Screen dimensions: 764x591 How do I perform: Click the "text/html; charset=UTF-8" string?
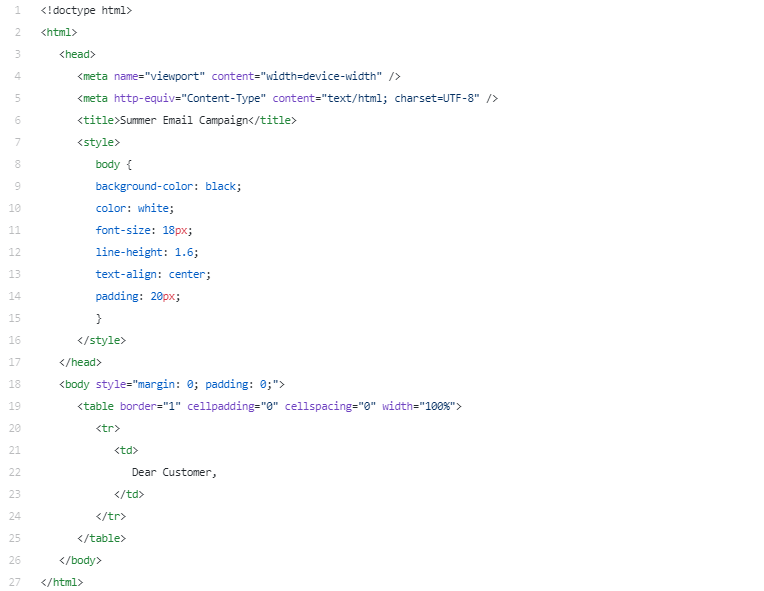coord(401,98)
